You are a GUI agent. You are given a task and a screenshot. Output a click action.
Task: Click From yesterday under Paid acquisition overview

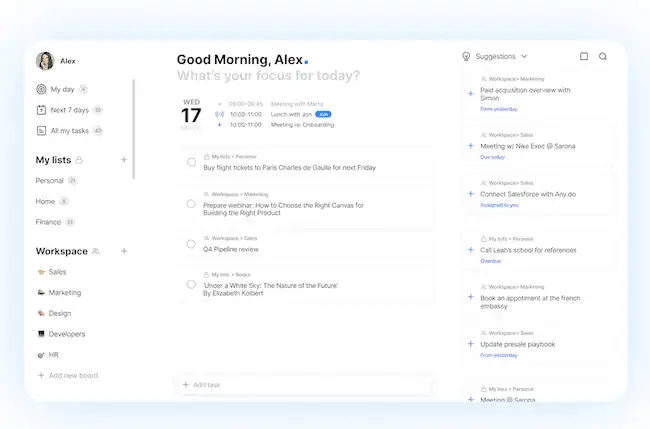pyautogui.click(x=499, y=109)
